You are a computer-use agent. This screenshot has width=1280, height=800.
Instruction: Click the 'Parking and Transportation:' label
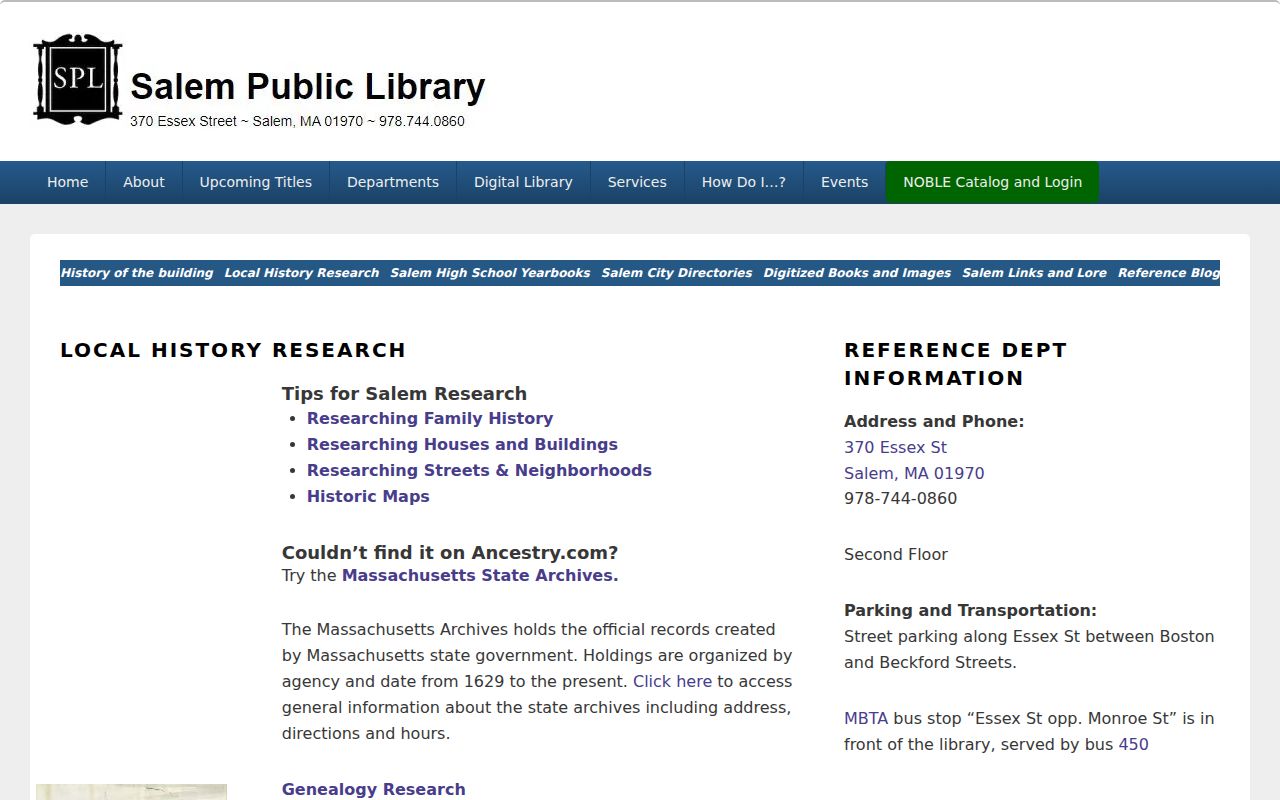[x=970, y=610]
